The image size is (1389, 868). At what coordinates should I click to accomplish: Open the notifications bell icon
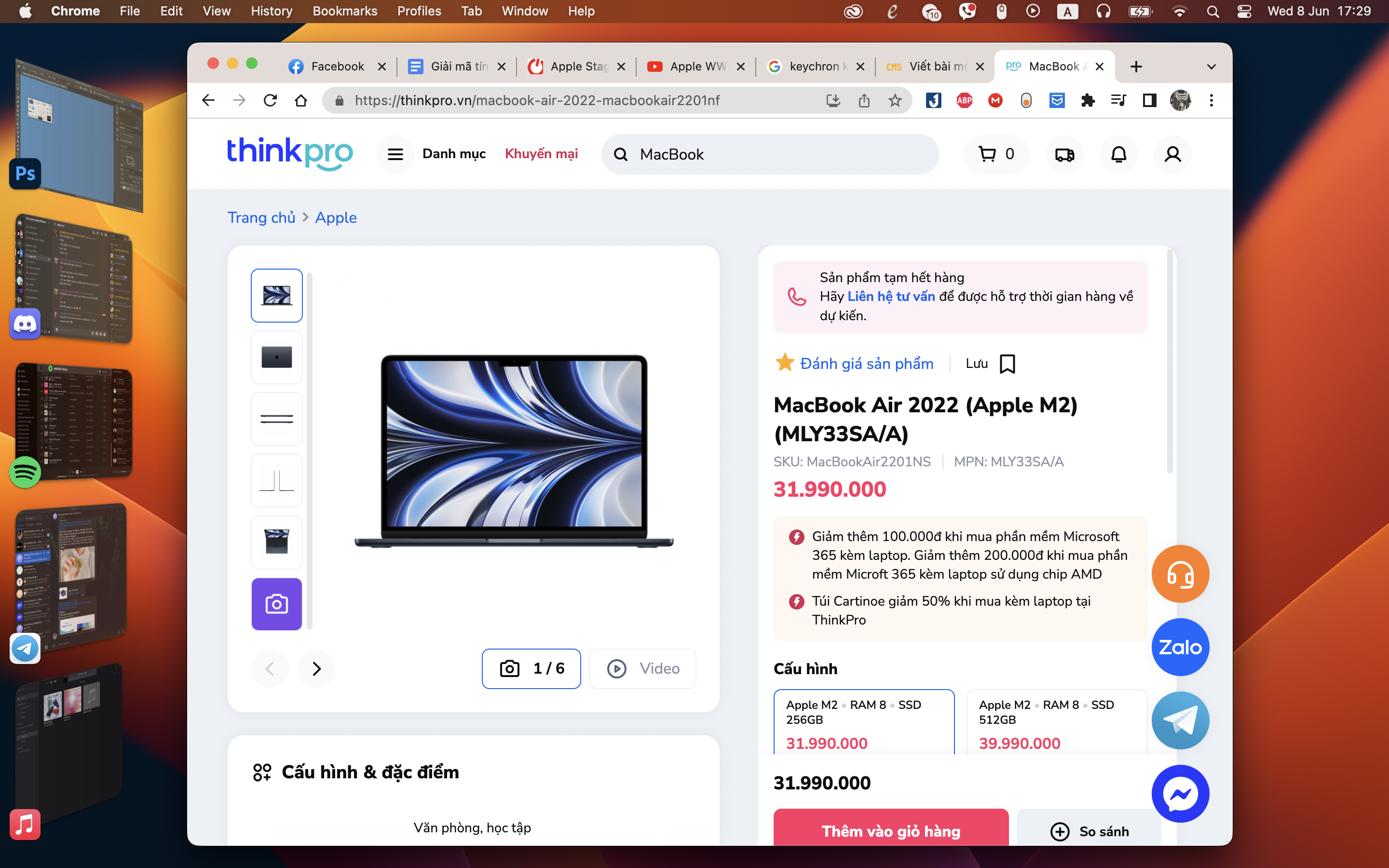pyautogui.click(x=1118, y=154)
